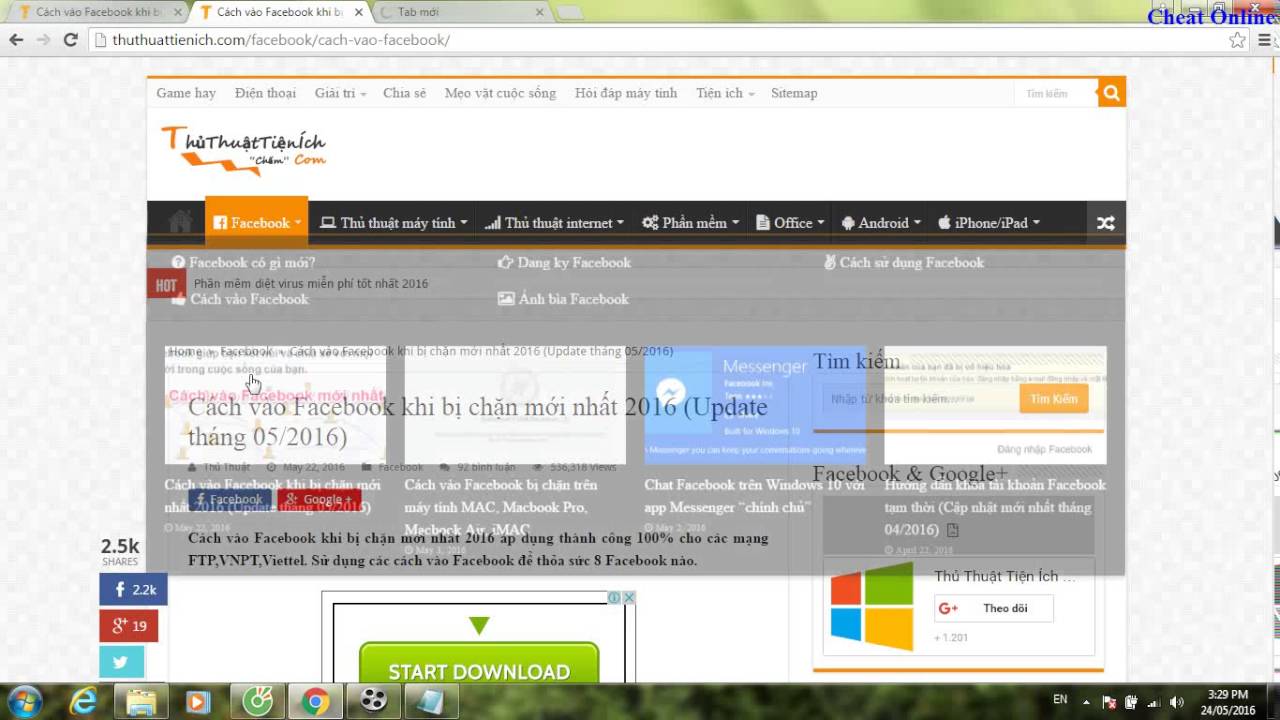Click the Chrome address bar URL

pyautogui.click(x=281, y=40)
